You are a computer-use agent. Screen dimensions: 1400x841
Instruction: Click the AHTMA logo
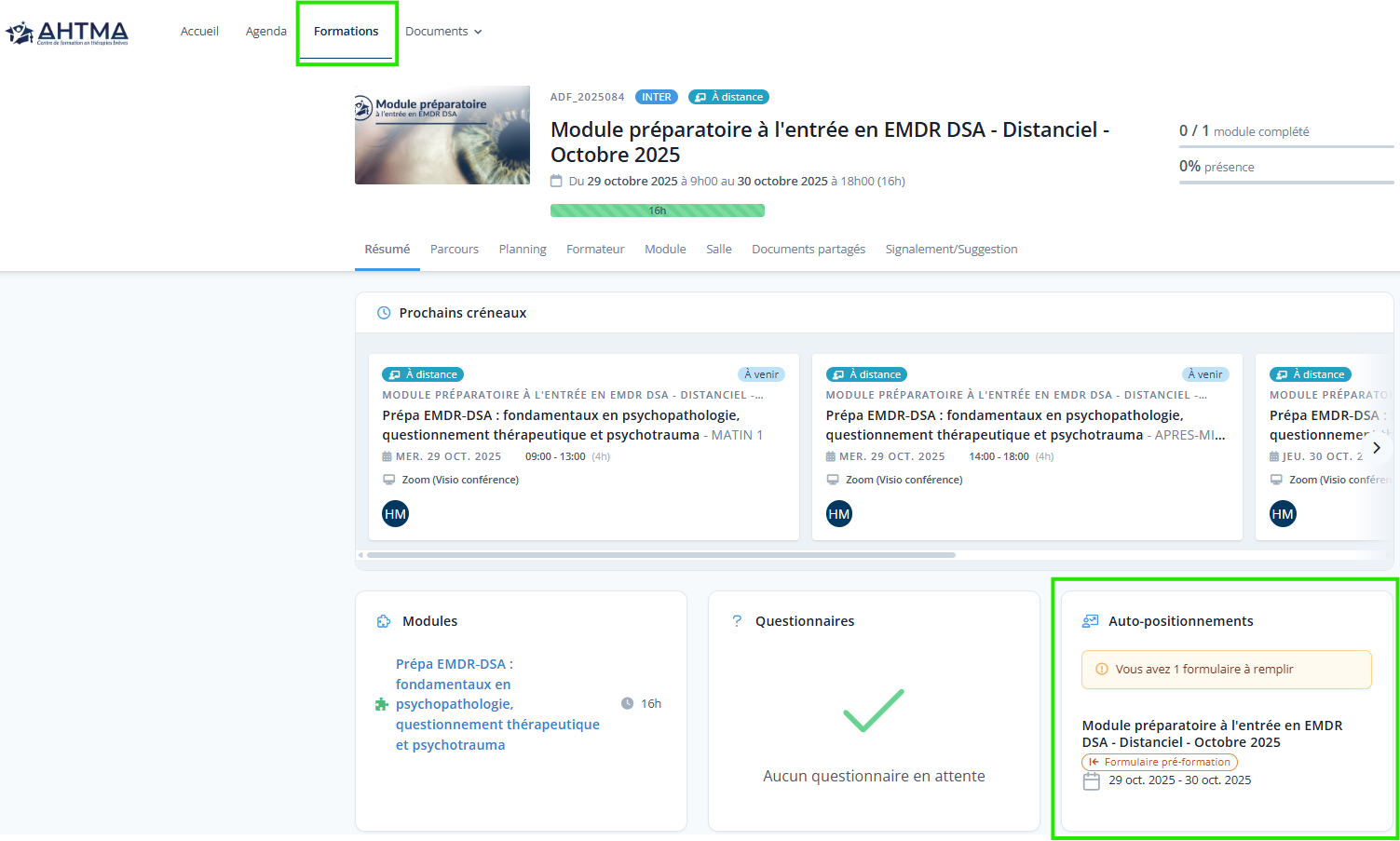pyautogui.click(x=67, y=33)
